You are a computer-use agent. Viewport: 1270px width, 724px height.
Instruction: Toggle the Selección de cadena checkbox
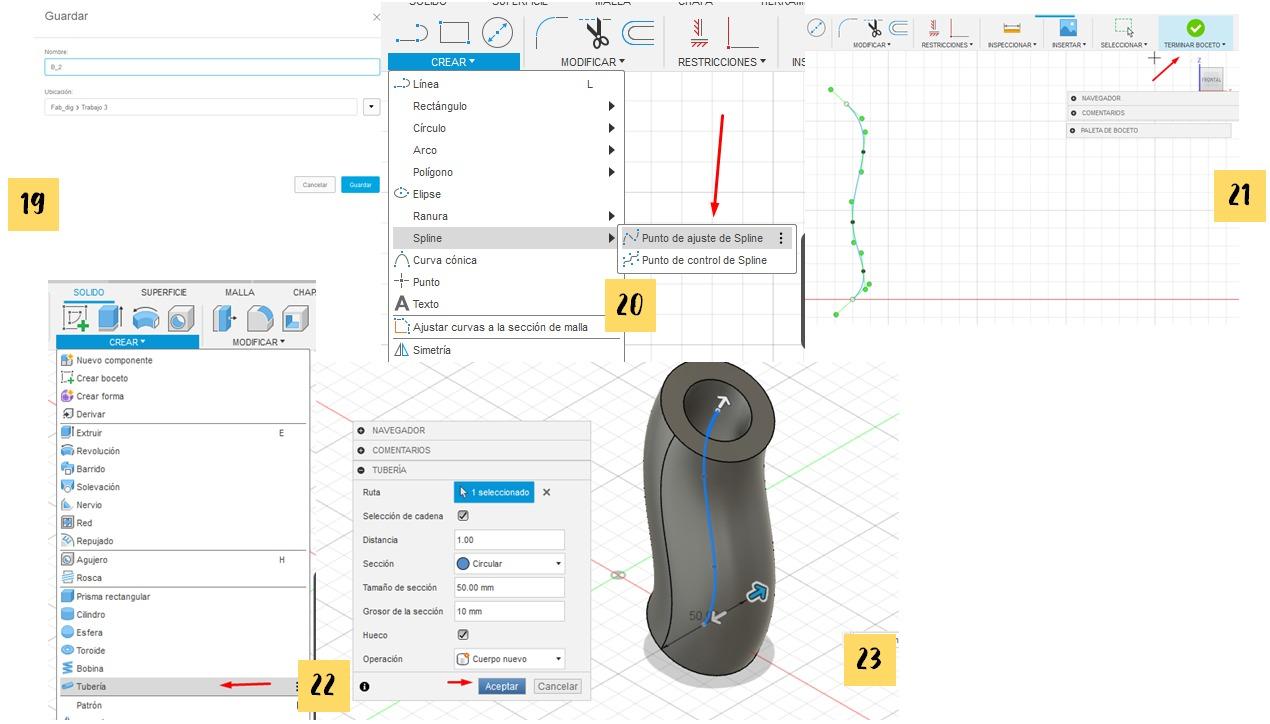coord(463,516)
